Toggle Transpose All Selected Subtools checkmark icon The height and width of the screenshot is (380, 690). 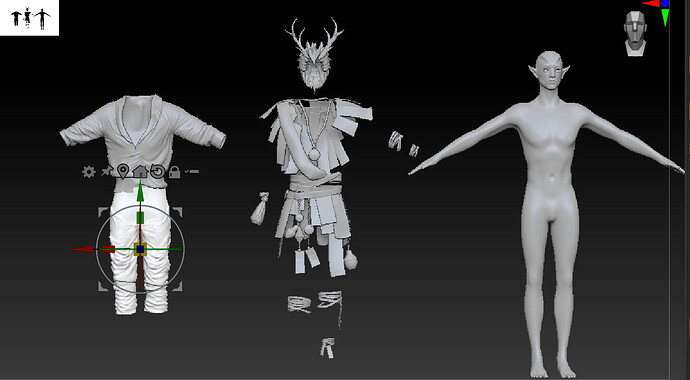pyautogui.click(x=191, y=171)
